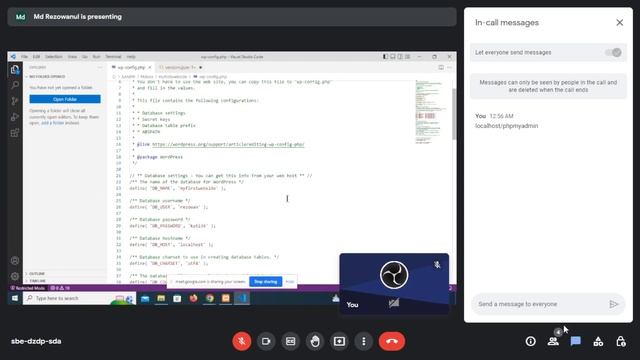This screenshot has width=640, height=360.
Task: Open the Windows Start button
Action: (x=15, y=298)
